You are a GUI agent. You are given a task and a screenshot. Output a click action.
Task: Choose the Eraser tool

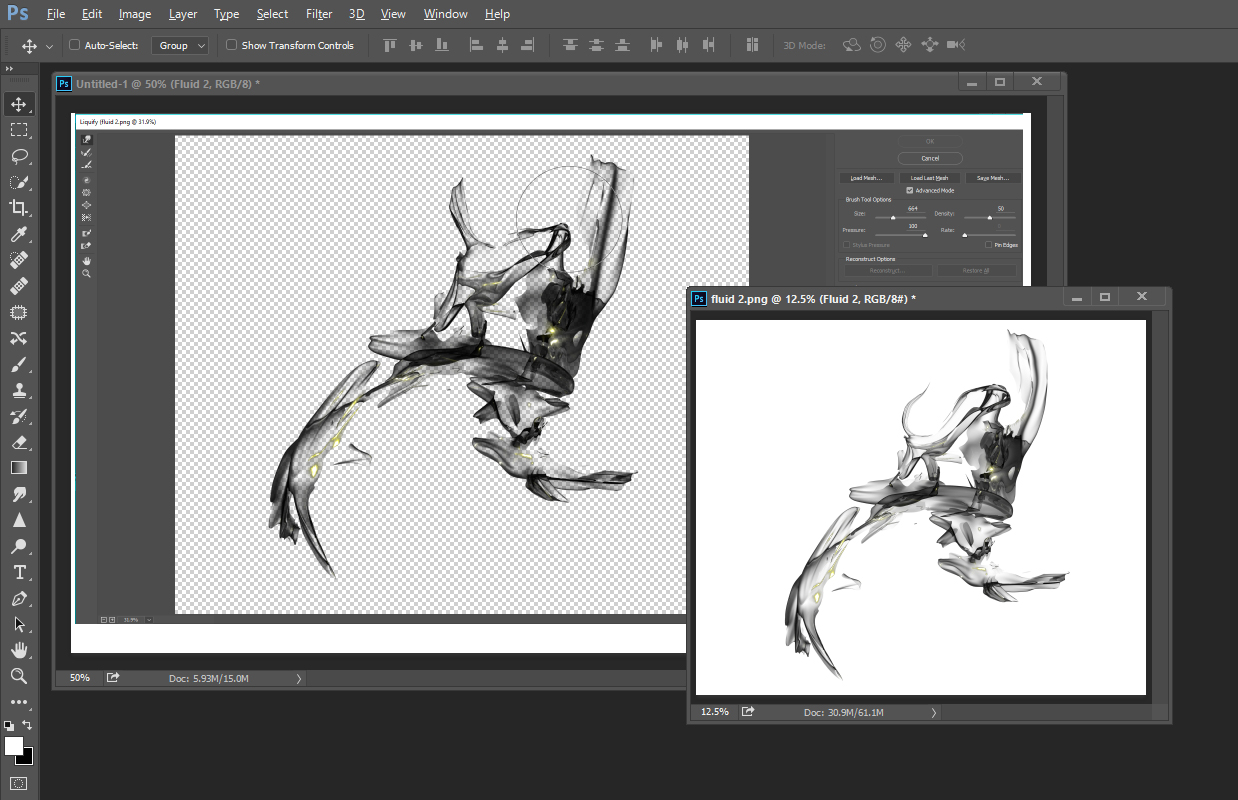[19, 442]
